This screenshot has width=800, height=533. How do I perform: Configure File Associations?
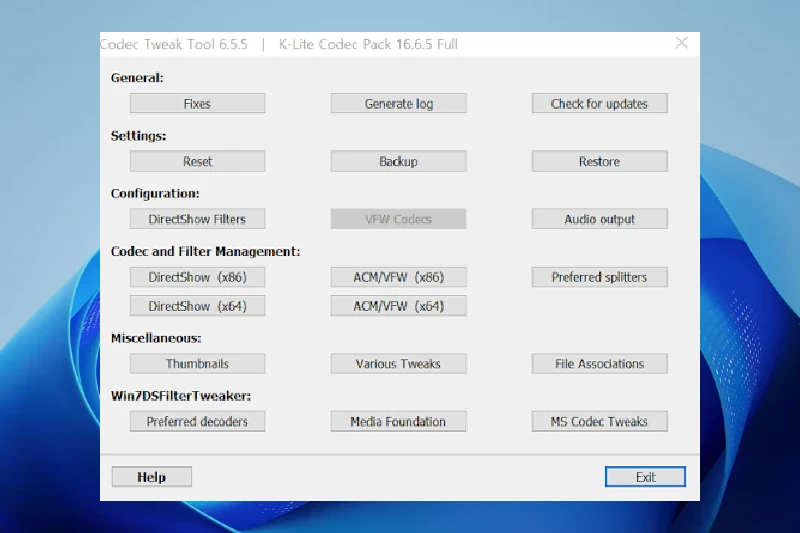click(599, 364)
